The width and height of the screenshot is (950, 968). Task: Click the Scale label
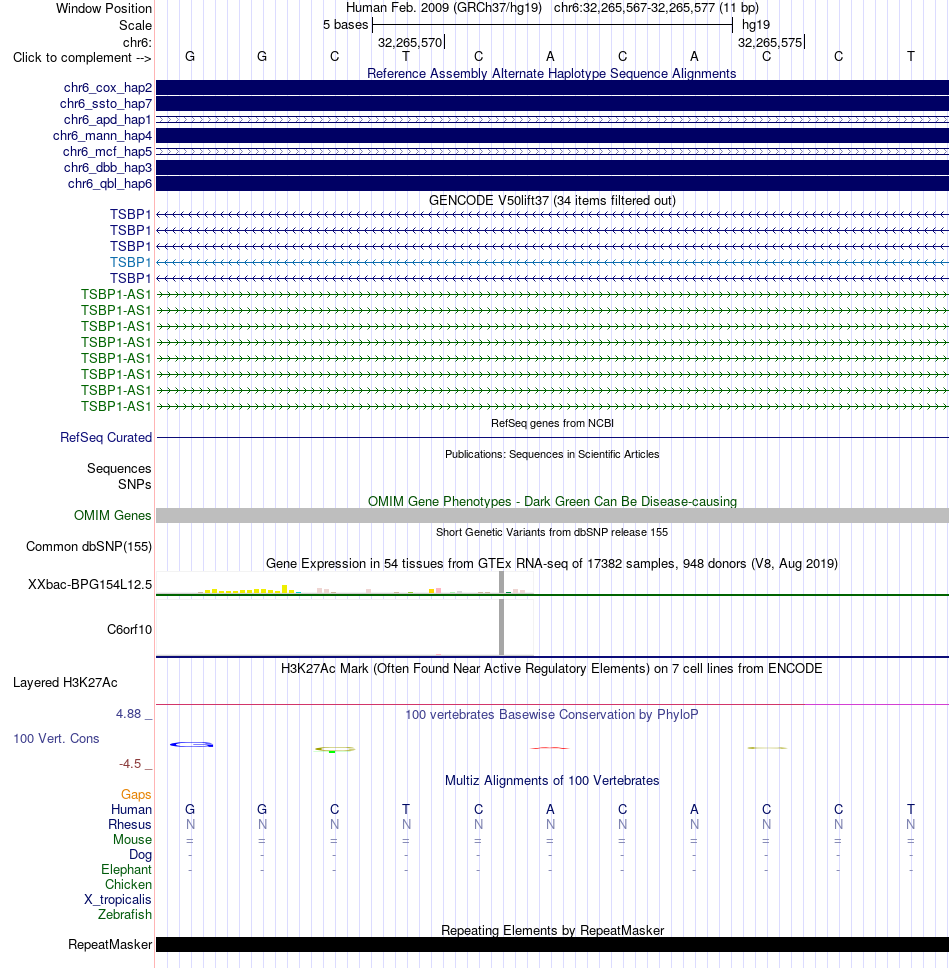point(135,25)
